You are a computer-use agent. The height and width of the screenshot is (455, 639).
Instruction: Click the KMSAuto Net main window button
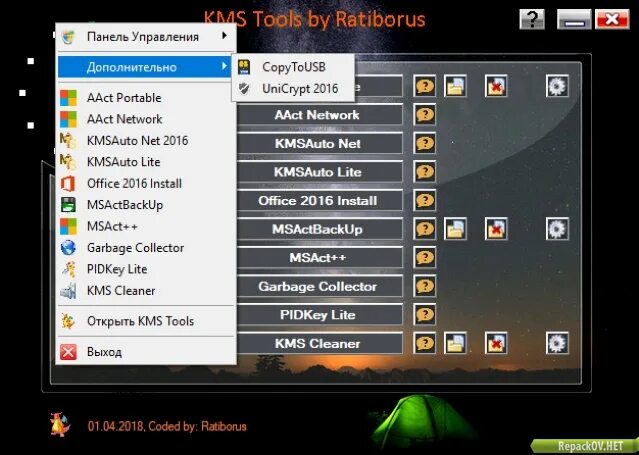point(320,144)
